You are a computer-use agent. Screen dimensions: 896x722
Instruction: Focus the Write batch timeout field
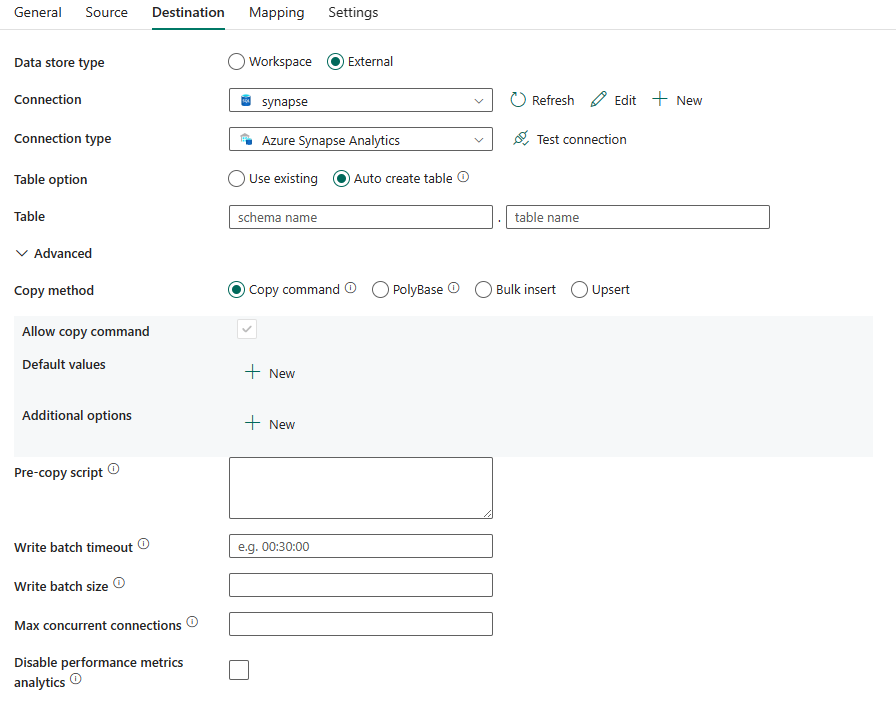tap(361, 546)
